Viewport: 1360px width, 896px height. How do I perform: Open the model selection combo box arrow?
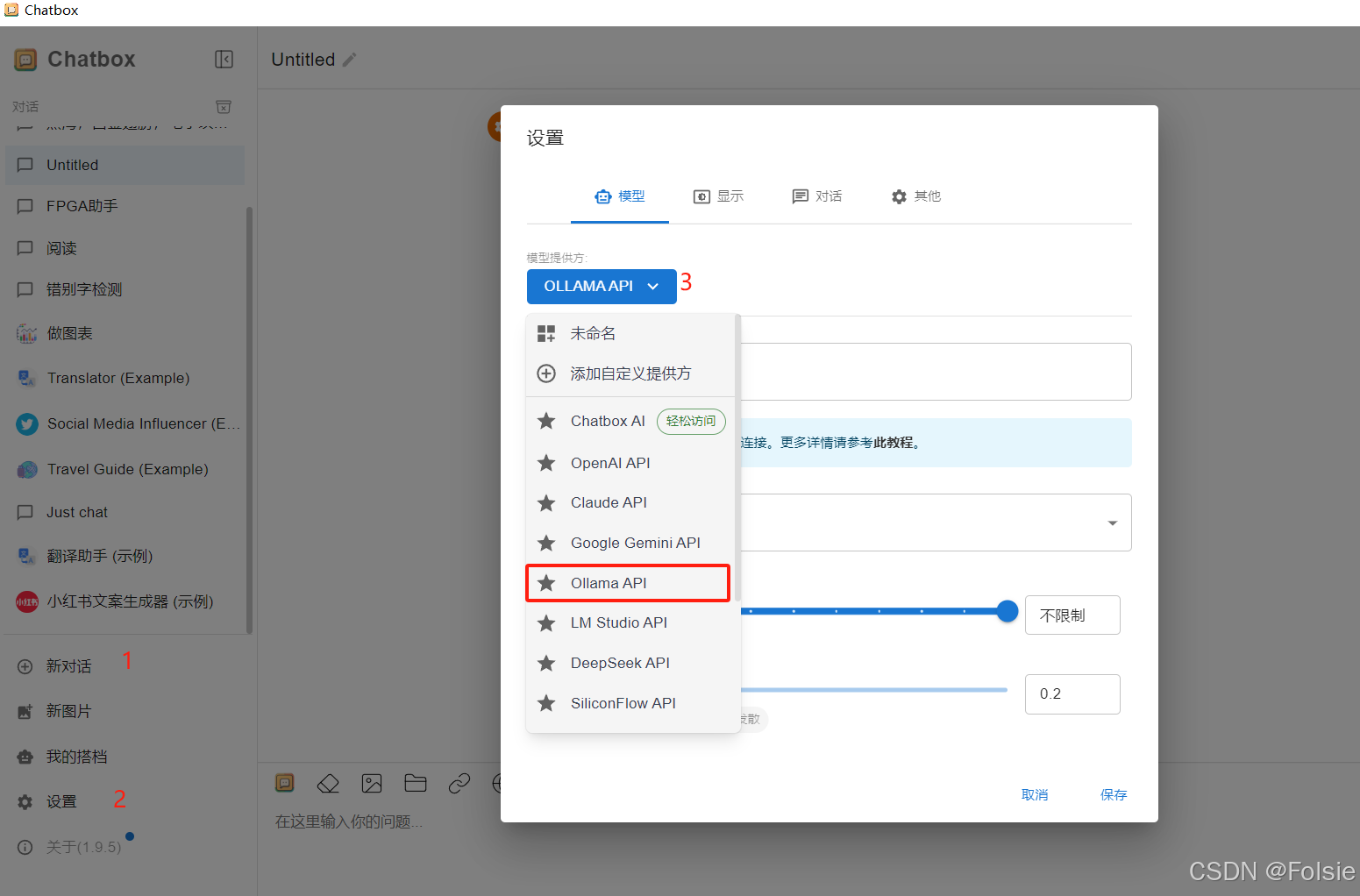point(1112,523)
